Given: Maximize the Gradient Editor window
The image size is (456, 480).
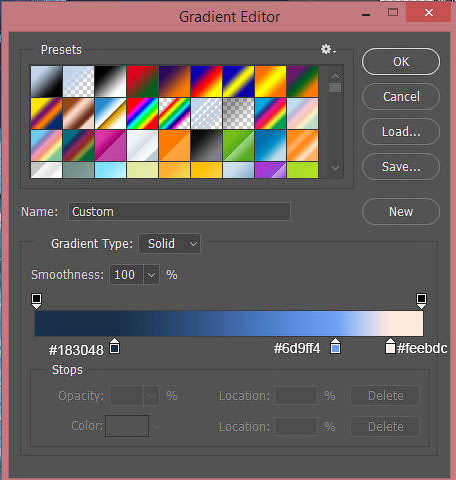Looking at the screenshot, I should pos(393,13).
